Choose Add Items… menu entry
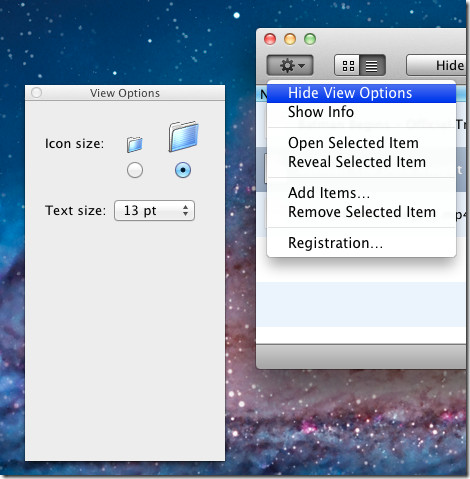Image resolution: width=470 pixels, height=479 pixels. pyautogui.click(x=361, y=193)
